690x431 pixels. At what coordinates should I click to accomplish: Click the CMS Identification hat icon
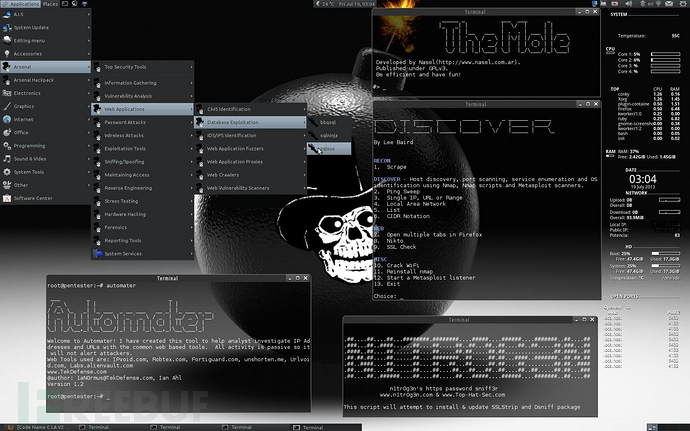point(200,109)
